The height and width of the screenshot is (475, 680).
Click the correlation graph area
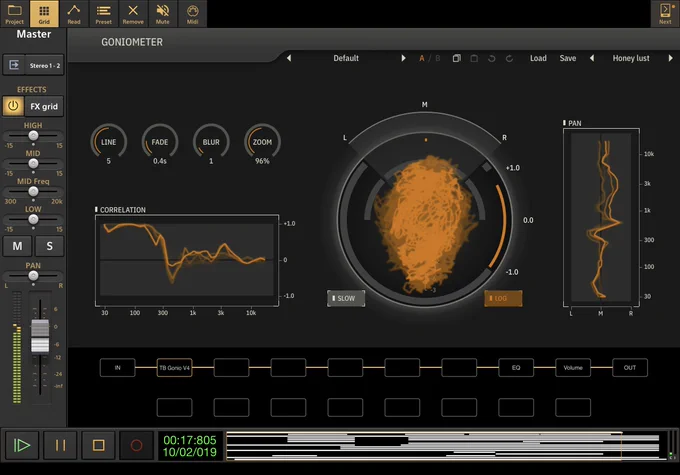(187, 260)
